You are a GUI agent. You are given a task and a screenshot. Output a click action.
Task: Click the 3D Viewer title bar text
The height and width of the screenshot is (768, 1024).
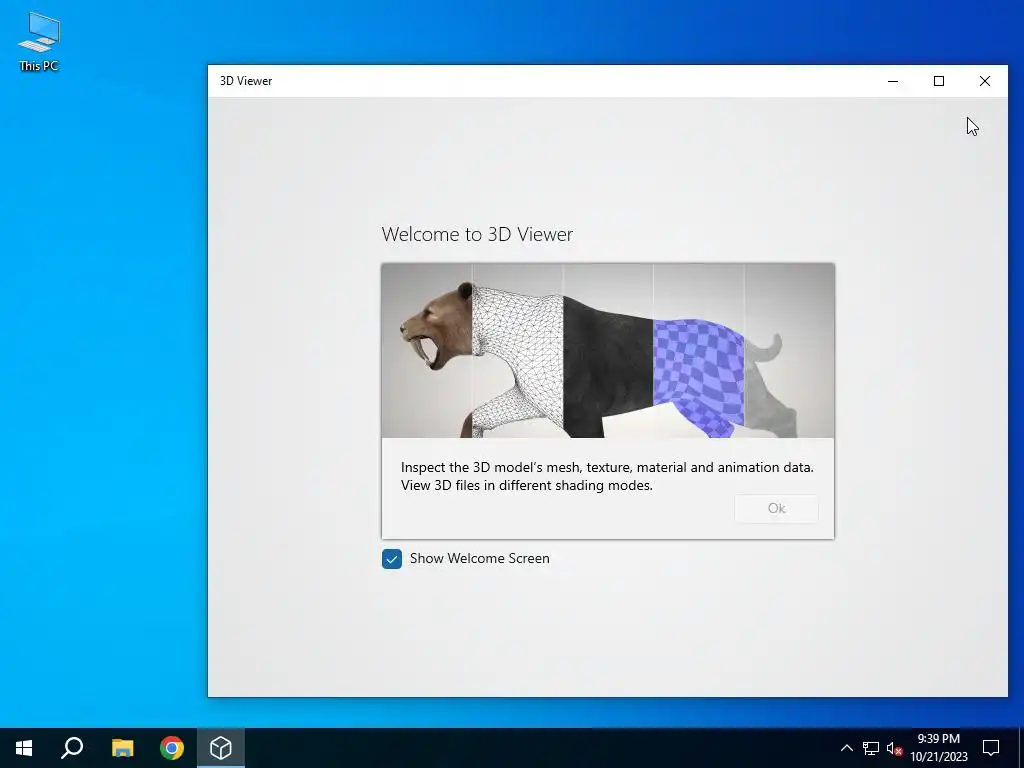pos(246,81)
